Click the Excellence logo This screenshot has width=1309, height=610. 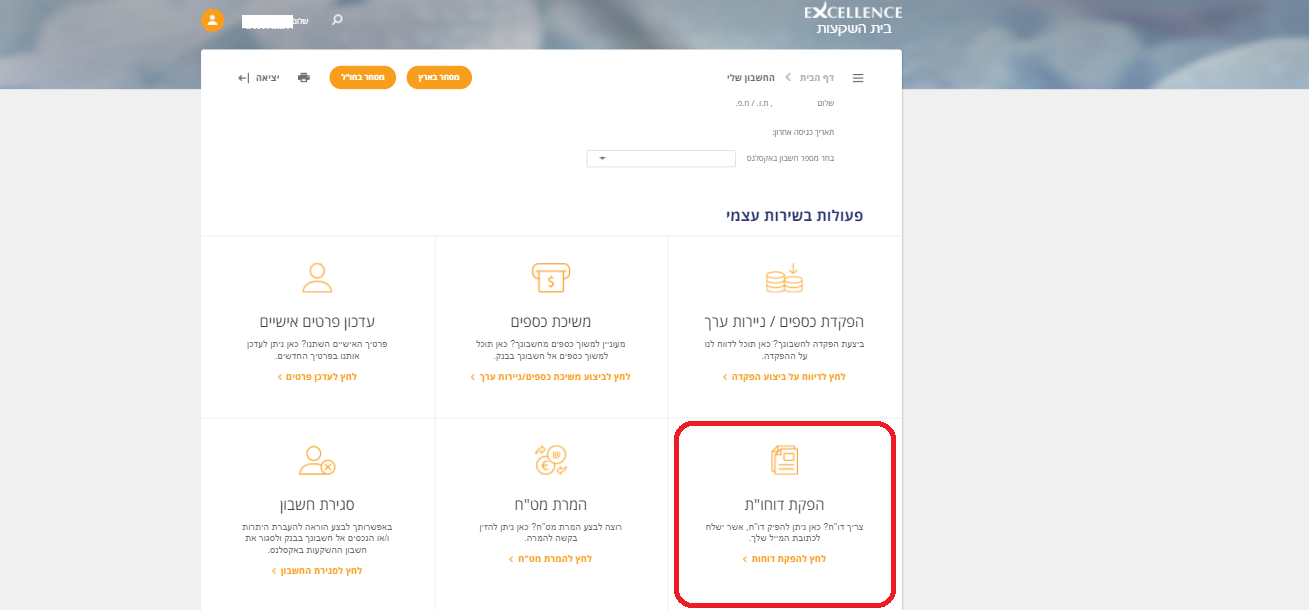coord(851,18)
